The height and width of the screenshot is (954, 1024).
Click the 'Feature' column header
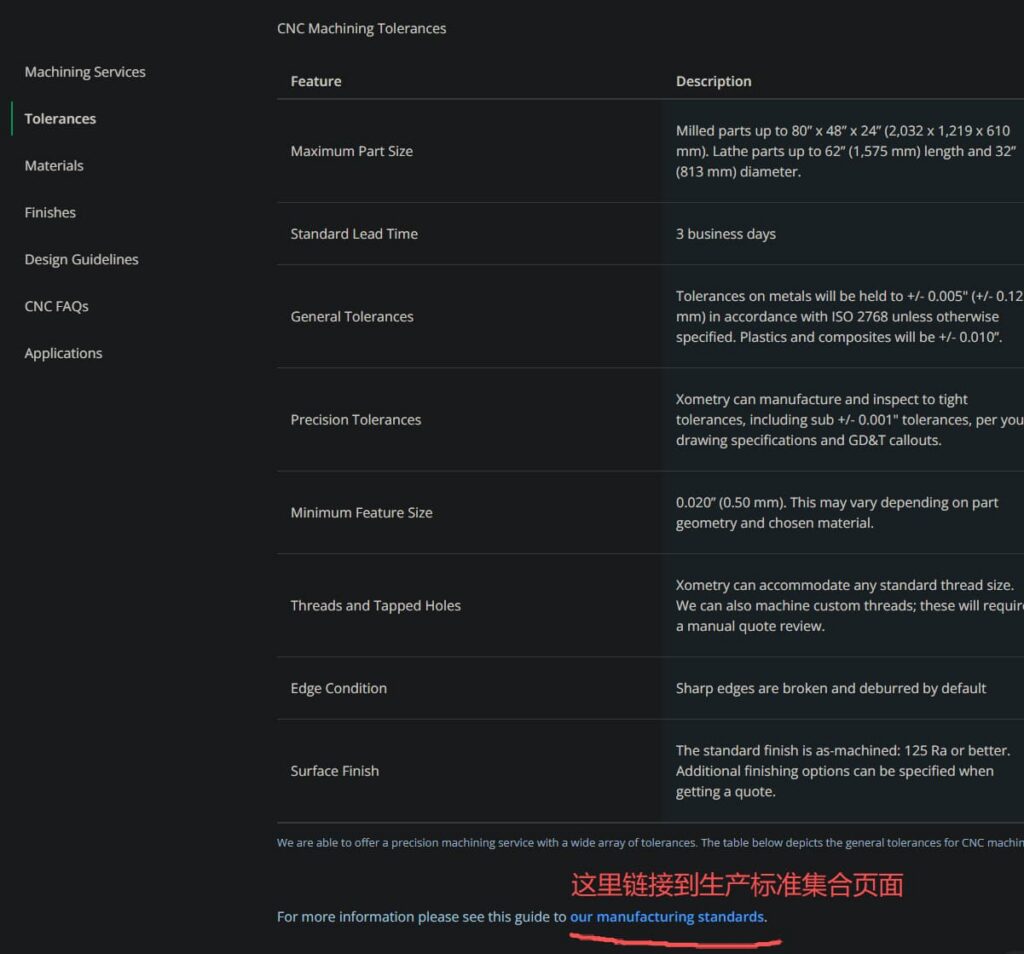click(316, 81)
